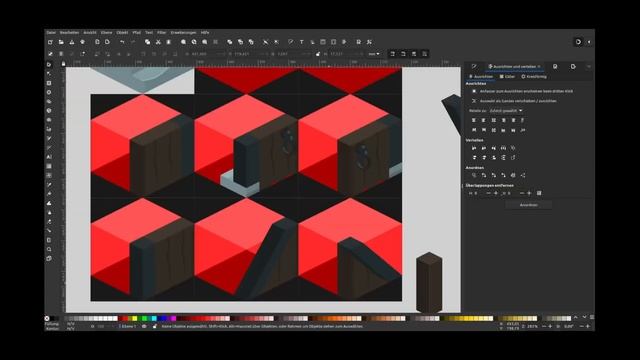The width and height of the screenshot is (640, 360).
Task: Pick the magenta palette swatch
Action: coord(173,318)
